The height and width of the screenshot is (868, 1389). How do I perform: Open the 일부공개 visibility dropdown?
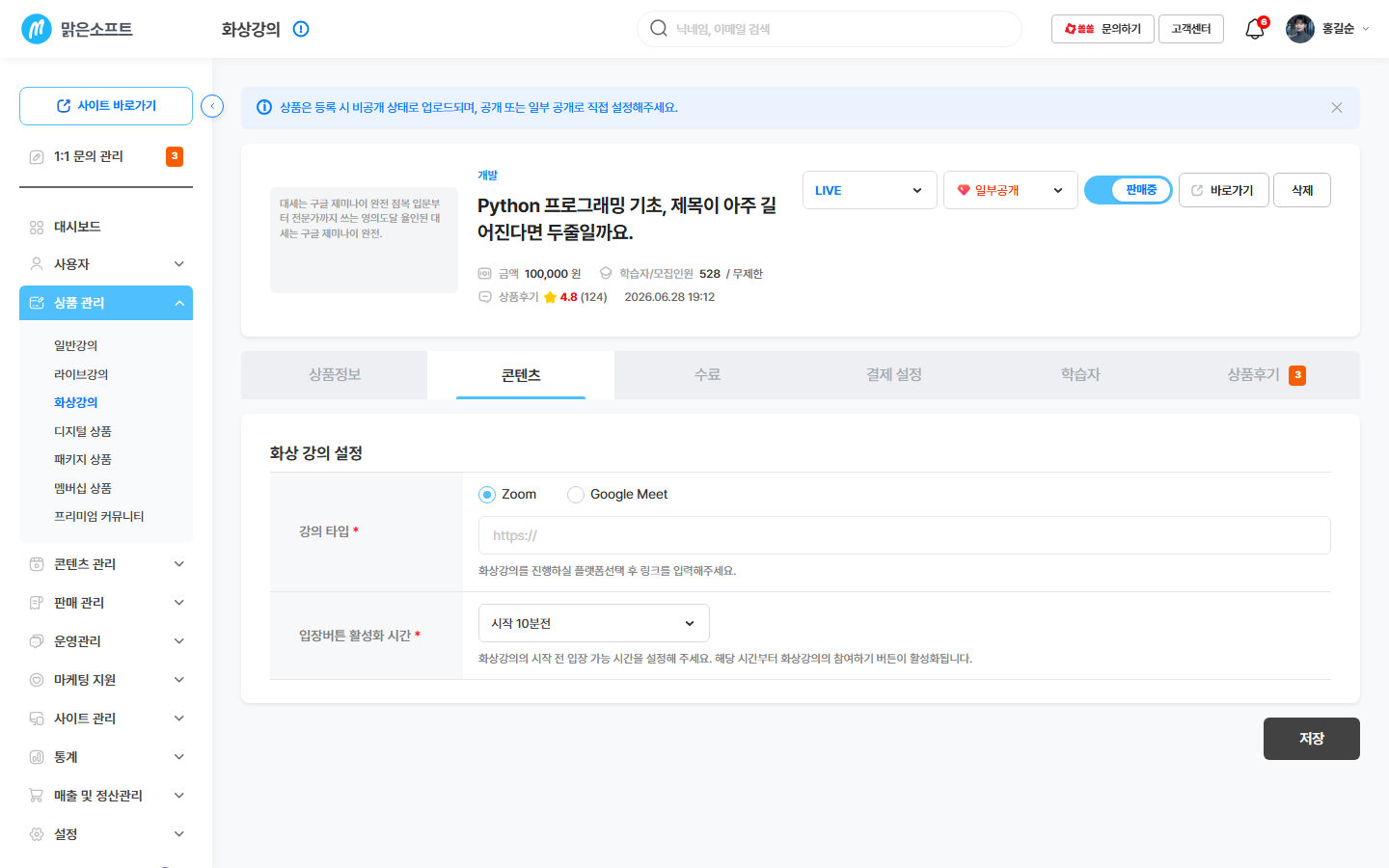pos(1011,190)
